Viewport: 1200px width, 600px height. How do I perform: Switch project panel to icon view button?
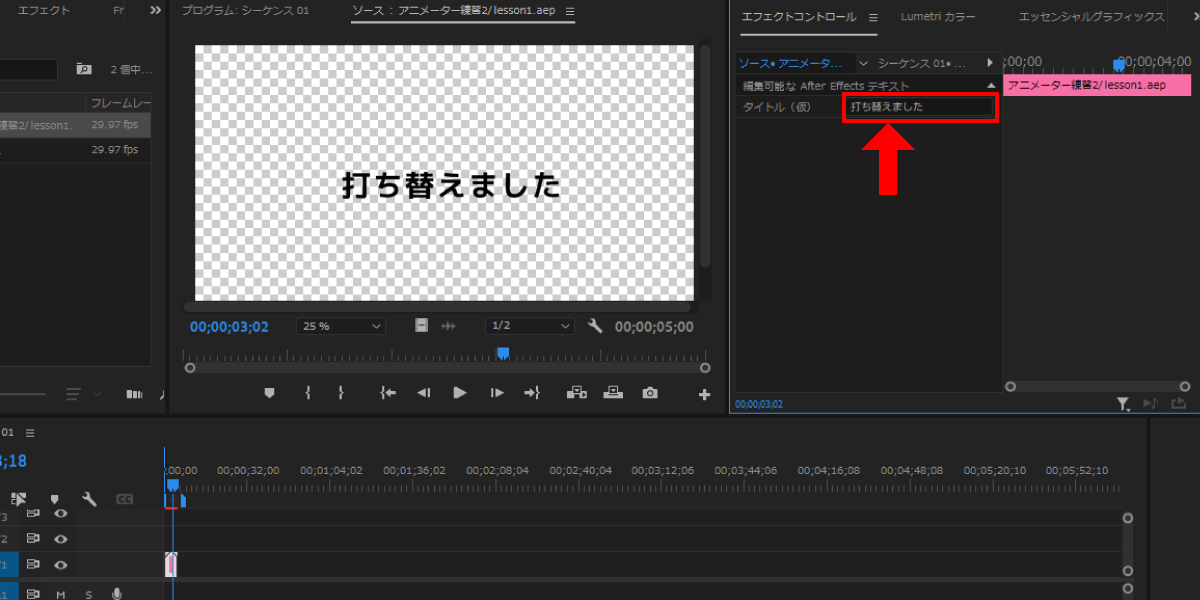(x=134, y=394)
